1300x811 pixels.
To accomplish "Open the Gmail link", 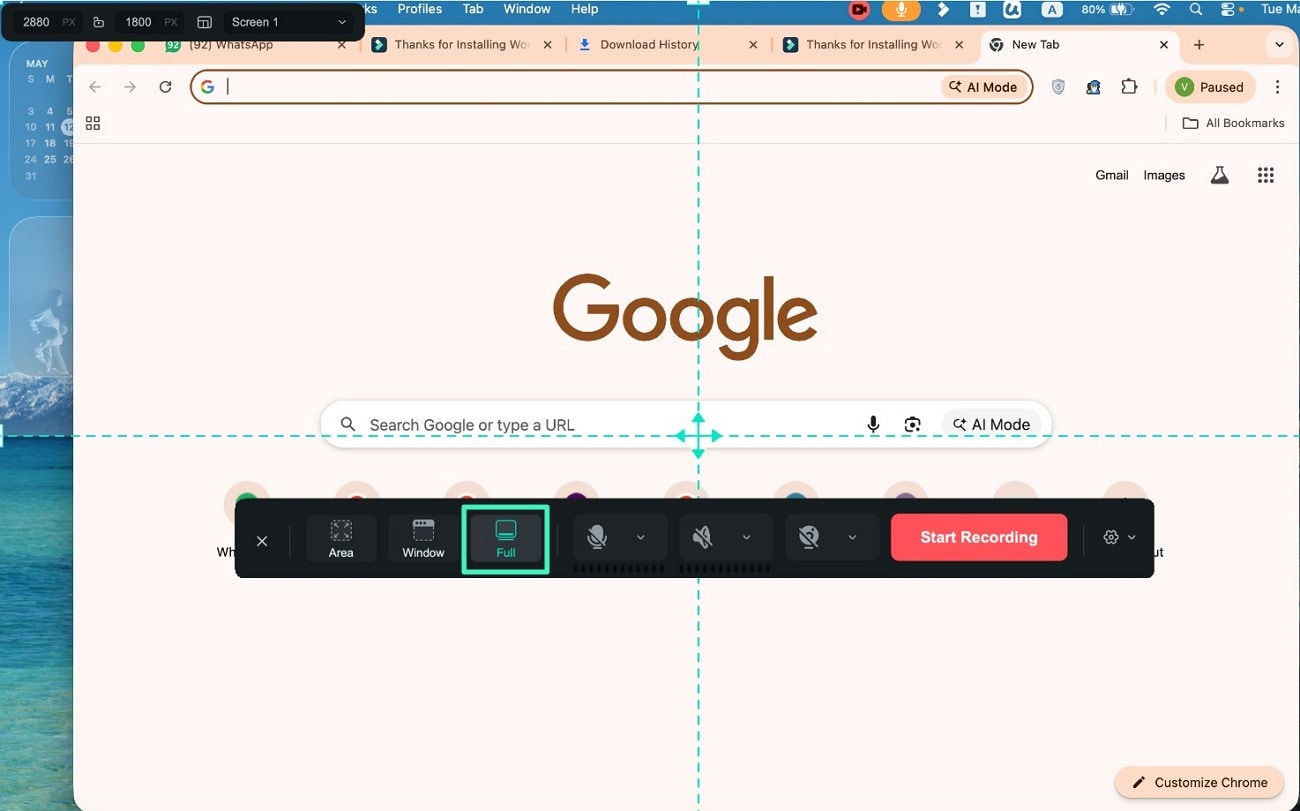I will pyautogui.click(x=1112, y=175).
